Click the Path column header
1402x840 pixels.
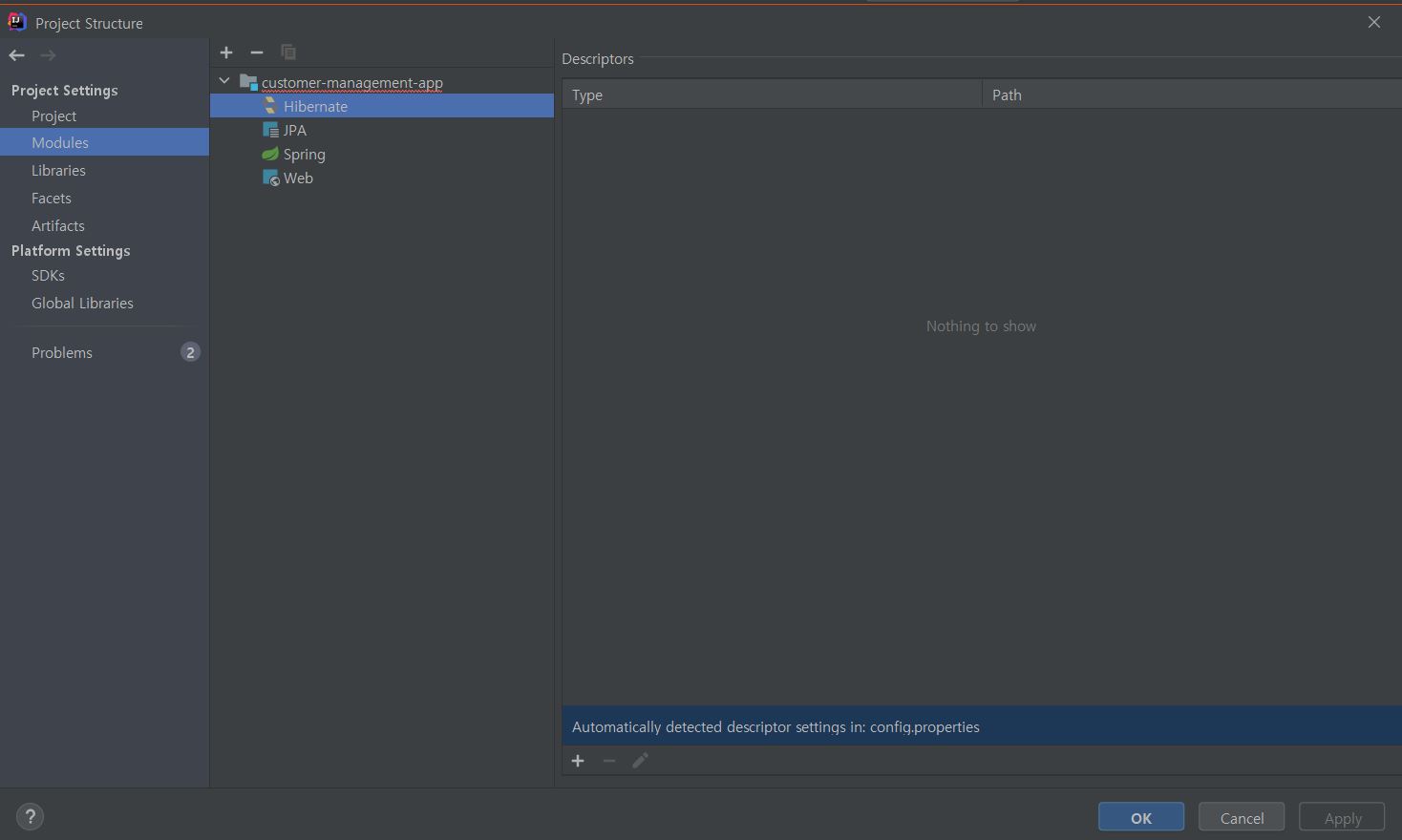pyautogui.click(x=1192, y=94)
